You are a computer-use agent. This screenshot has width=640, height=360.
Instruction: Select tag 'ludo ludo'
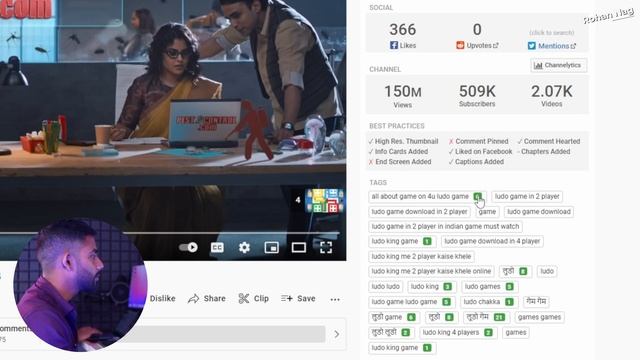point(386,287)
